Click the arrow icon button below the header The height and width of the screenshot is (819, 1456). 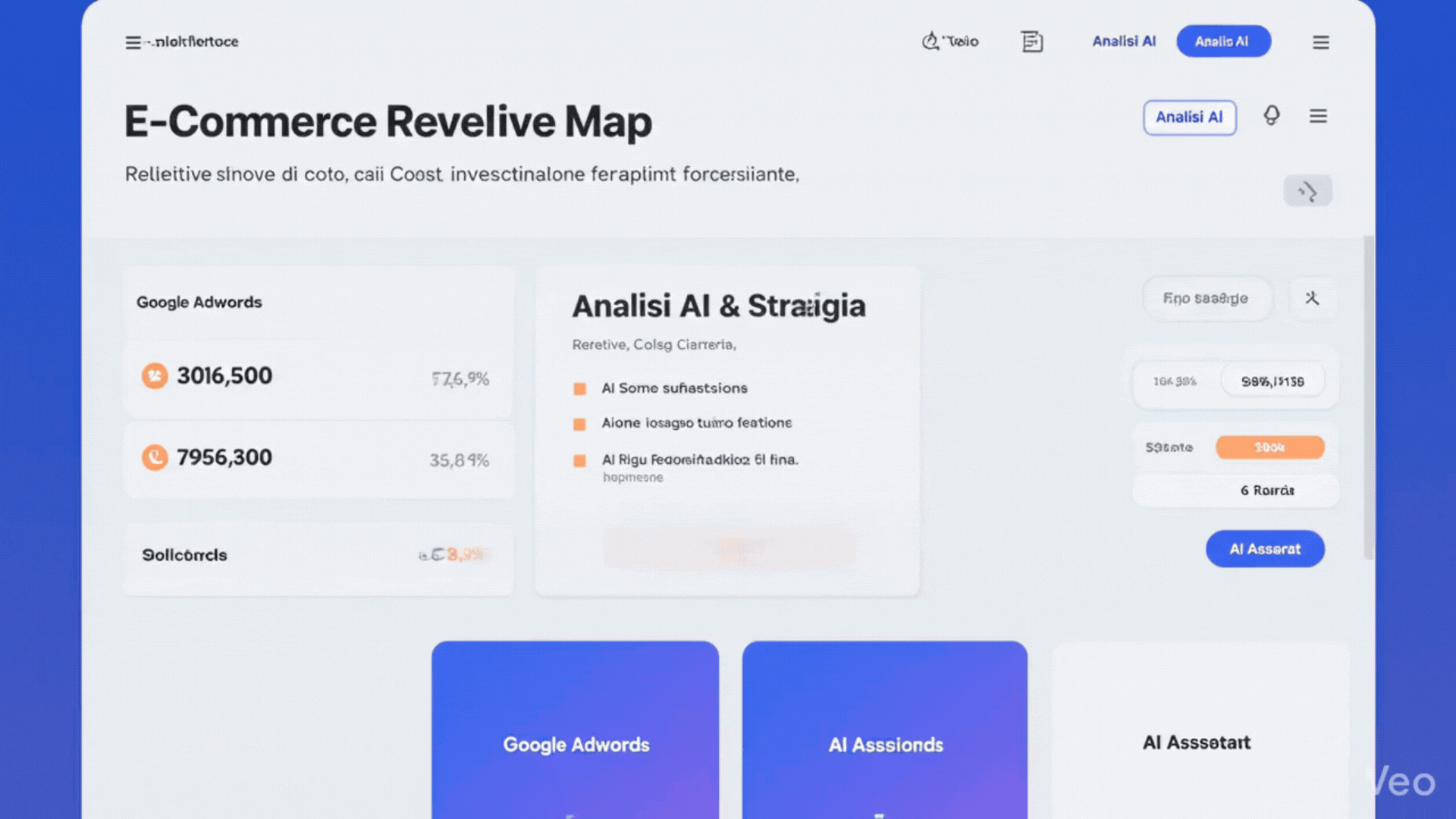(1307, 191)
